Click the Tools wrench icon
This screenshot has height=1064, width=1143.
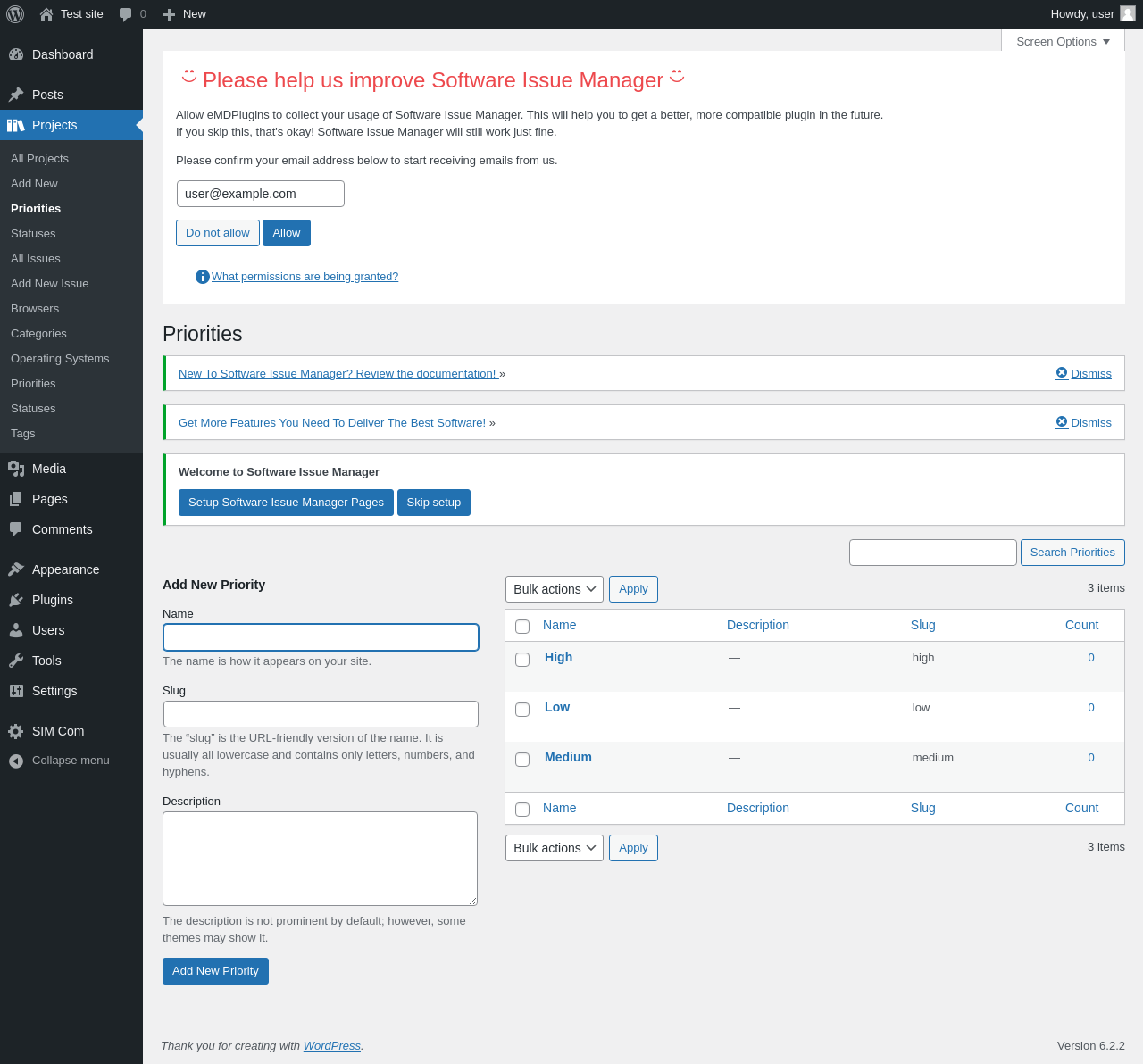click(x=16, y=661)
